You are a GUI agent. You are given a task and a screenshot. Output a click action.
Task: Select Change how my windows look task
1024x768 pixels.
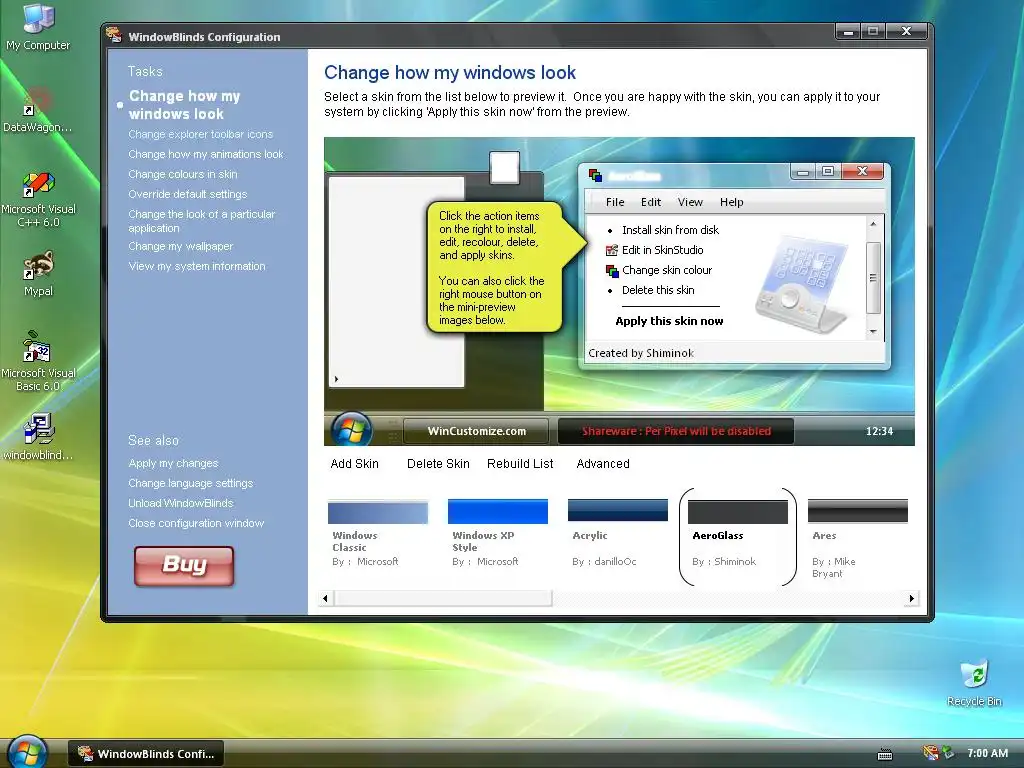184,104
